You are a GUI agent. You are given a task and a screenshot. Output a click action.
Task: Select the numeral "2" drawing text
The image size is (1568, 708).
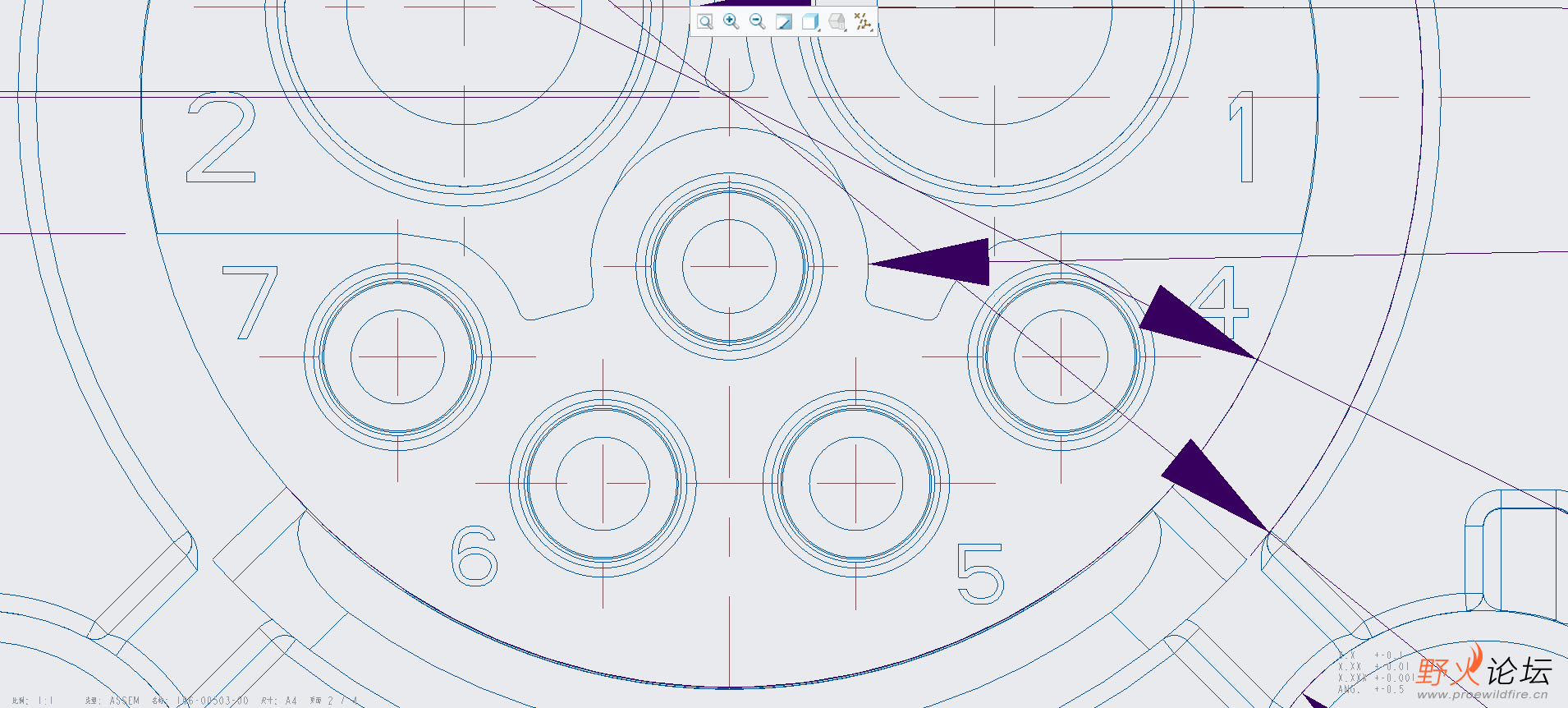coord(221,137)
